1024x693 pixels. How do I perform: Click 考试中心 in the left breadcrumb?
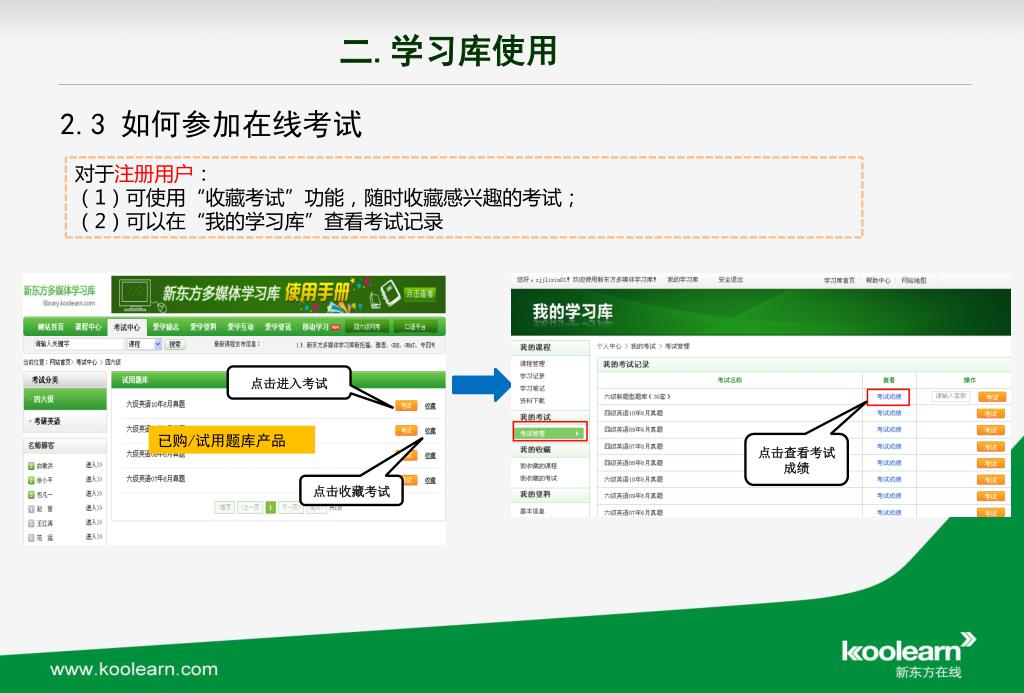86,362
